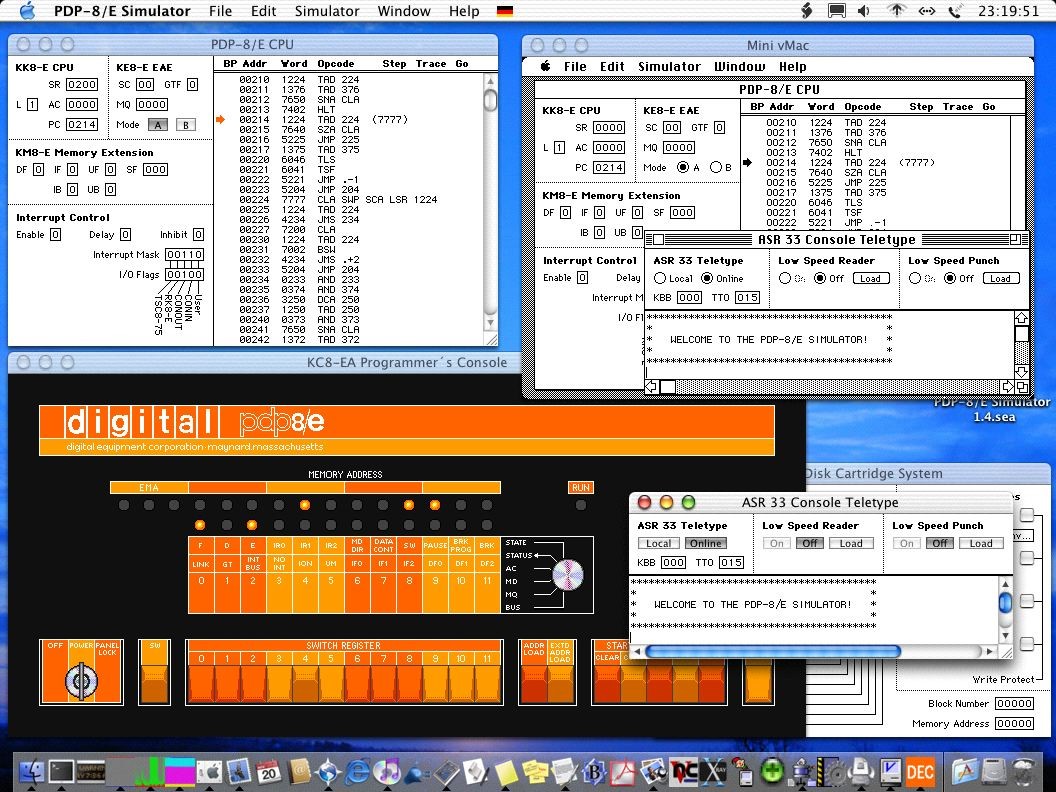Turn the power key switch on the console
The image size is (1056, 792).
(81, 680)
